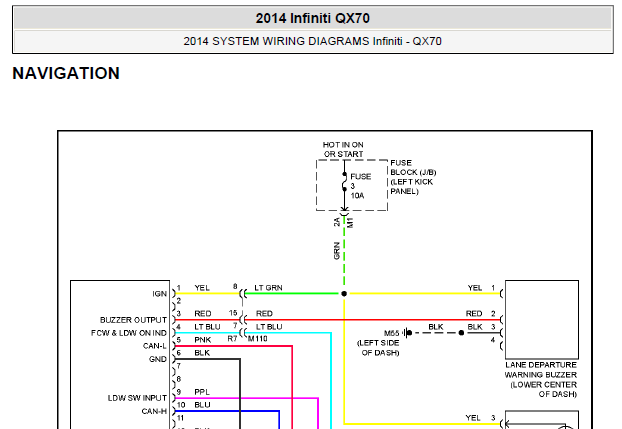
Task: Click the "2A" connector terminal label
Action: pos(337,222)
